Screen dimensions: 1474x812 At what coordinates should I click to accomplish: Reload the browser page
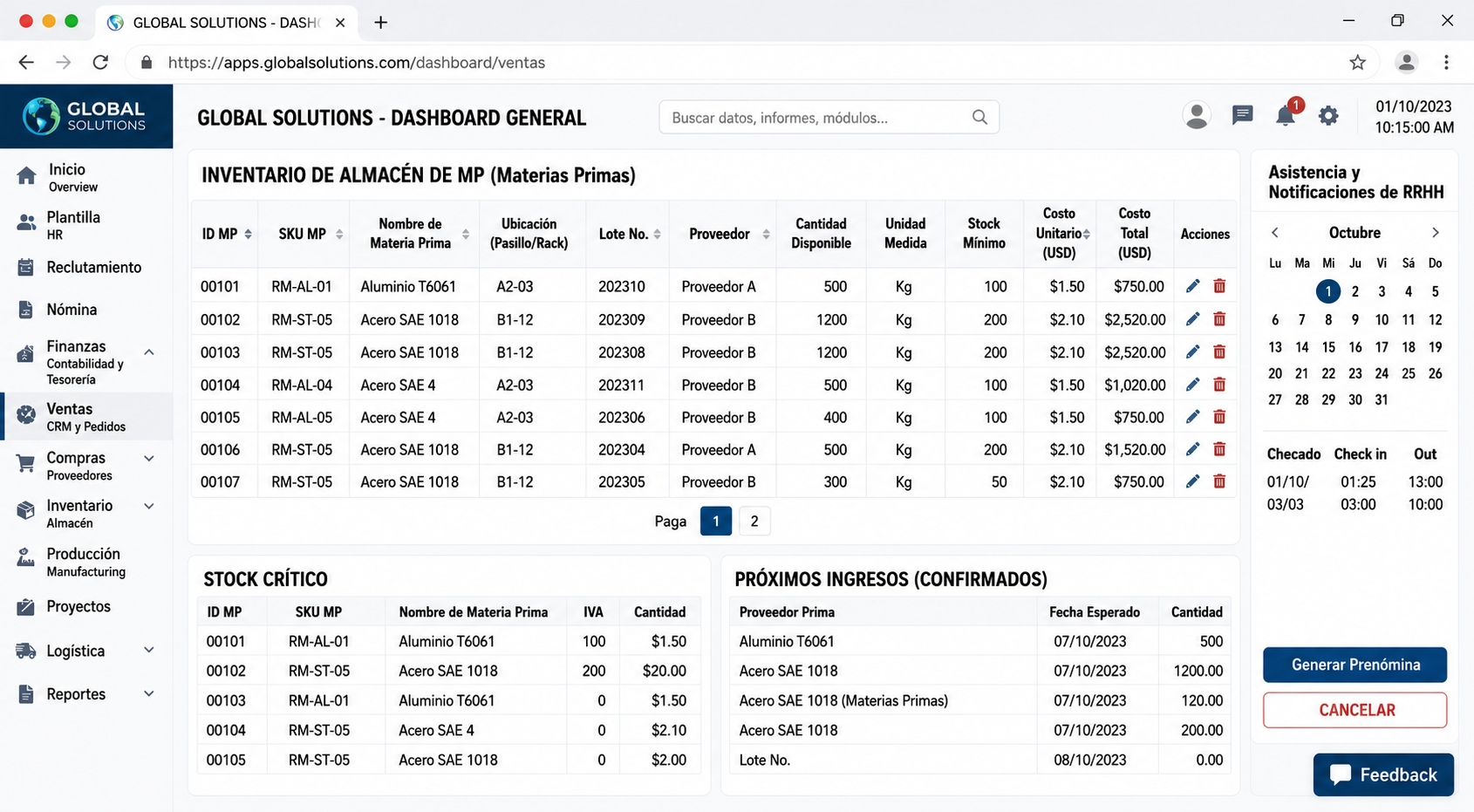[101, 63]
